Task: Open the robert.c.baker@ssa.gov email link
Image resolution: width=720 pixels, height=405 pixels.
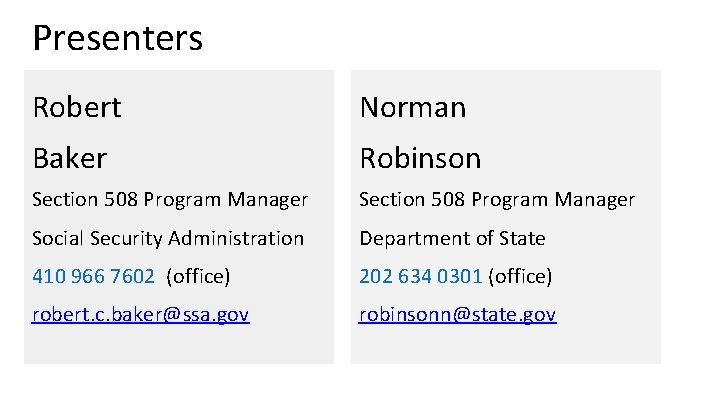Action: pyautogui.click(x=140, y=315)
